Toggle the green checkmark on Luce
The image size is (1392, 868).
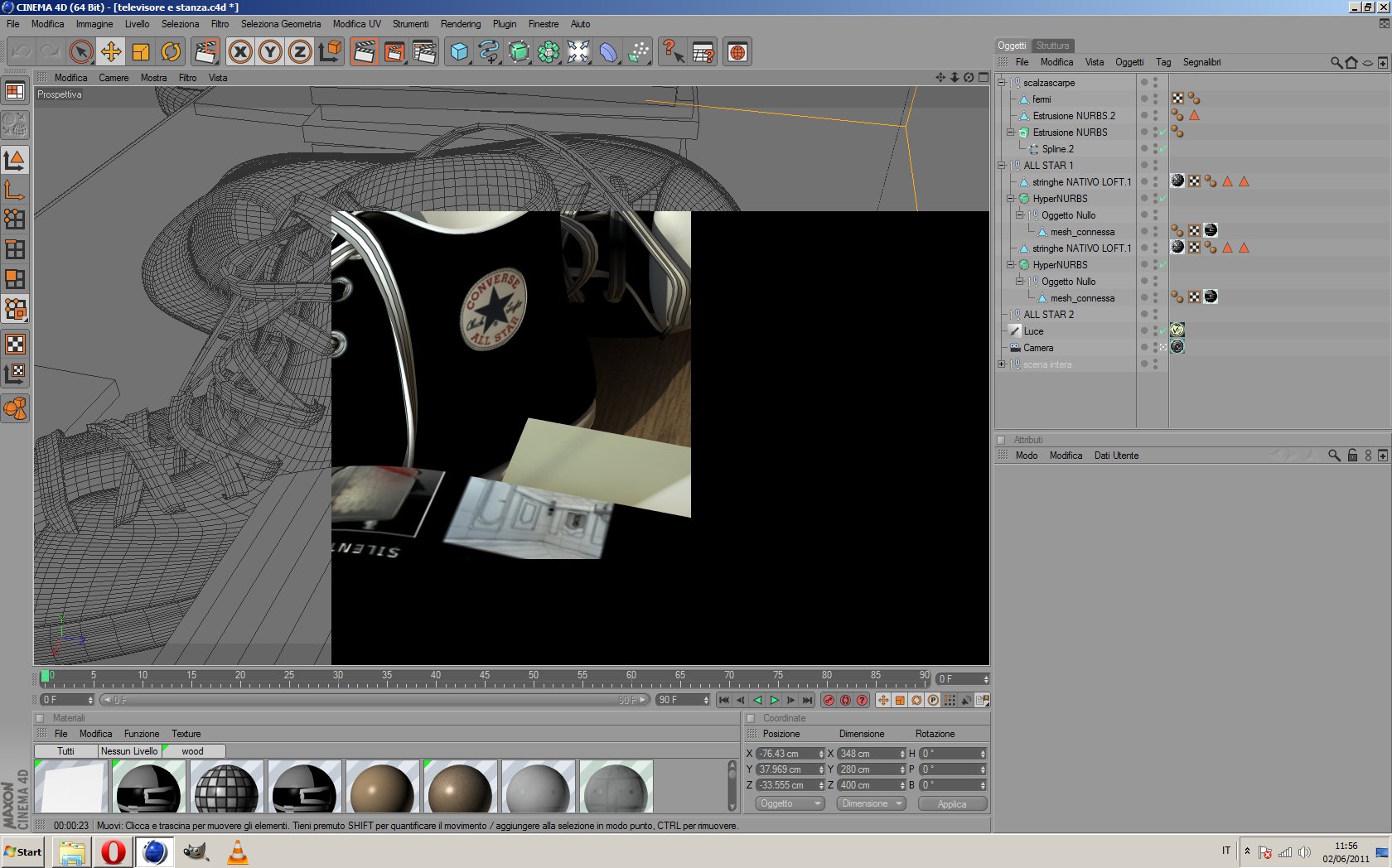(x=1162, y=331)
